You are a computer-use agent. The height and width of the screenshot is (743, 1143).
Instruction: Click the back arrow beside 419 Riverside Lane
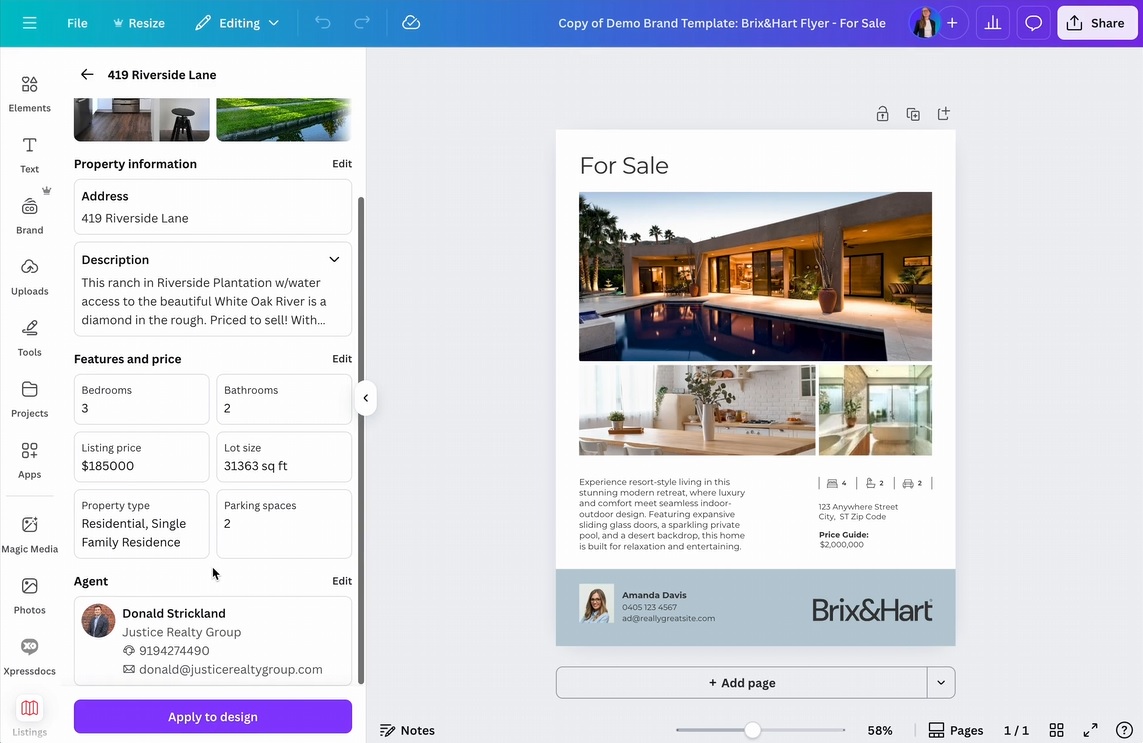click(x=87, y=74)
